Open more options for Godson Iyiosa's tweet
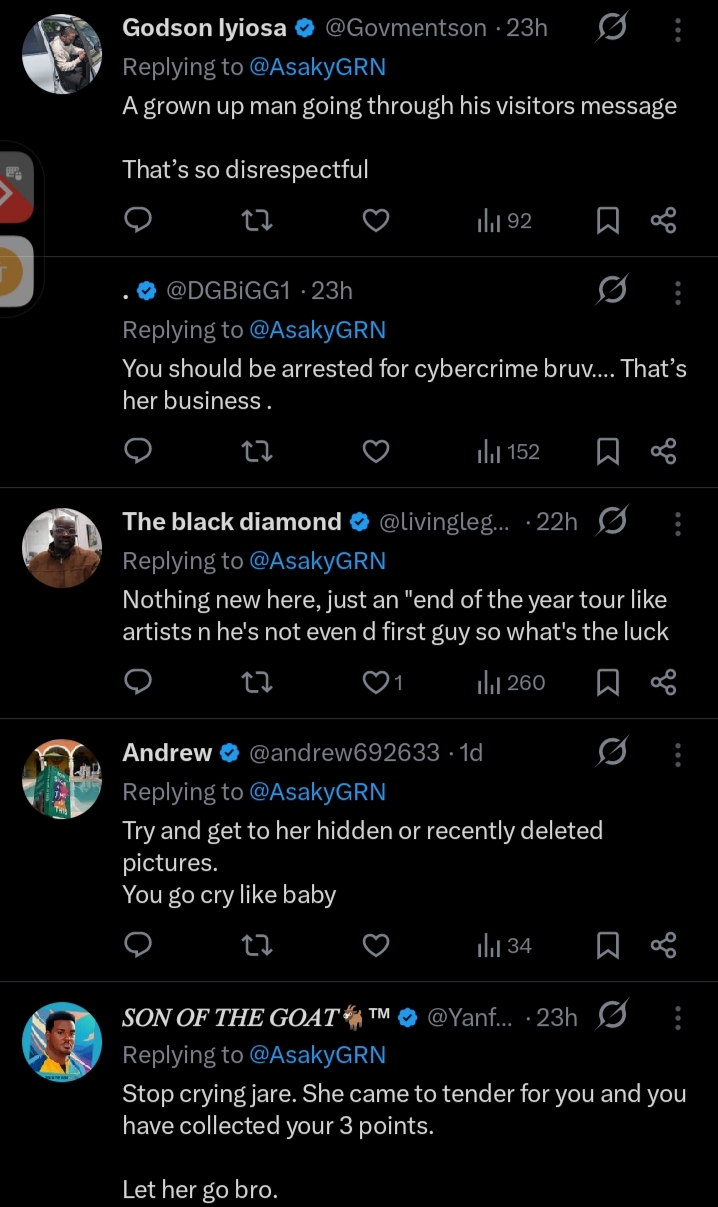This screenshot has height=1207, width=718. pos(678,30)
